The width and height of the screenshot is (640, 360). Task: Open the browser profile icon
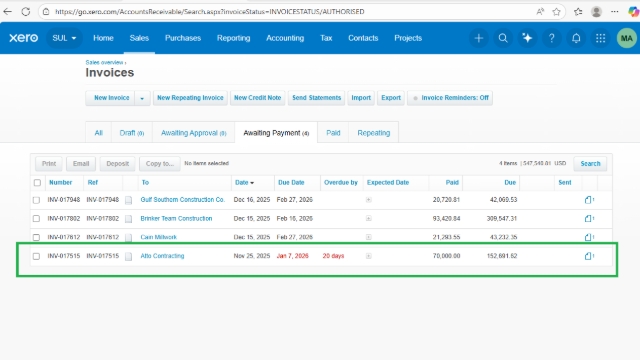596,11
